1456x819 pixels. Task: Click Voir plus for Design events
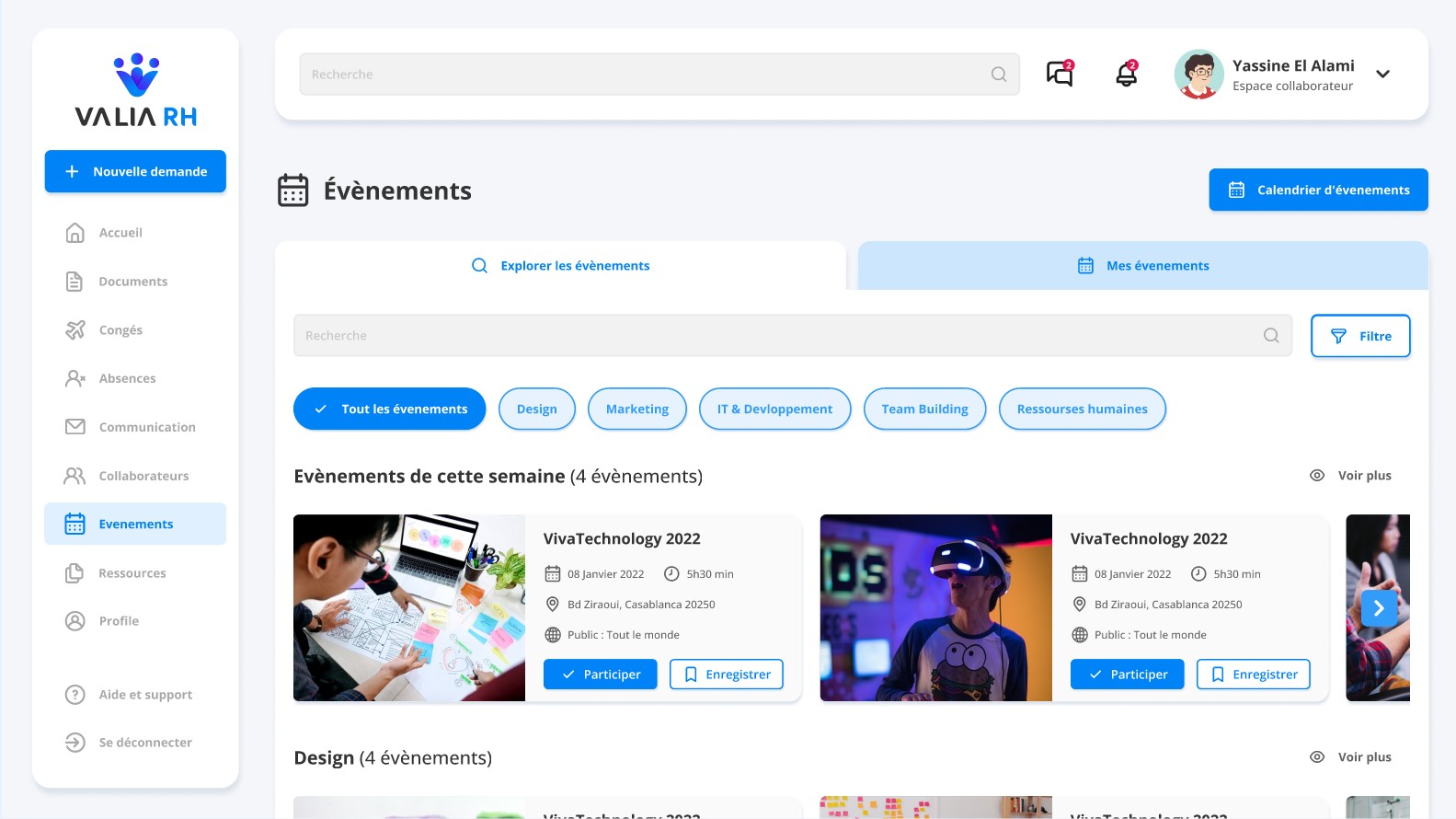pos(1350,757)
